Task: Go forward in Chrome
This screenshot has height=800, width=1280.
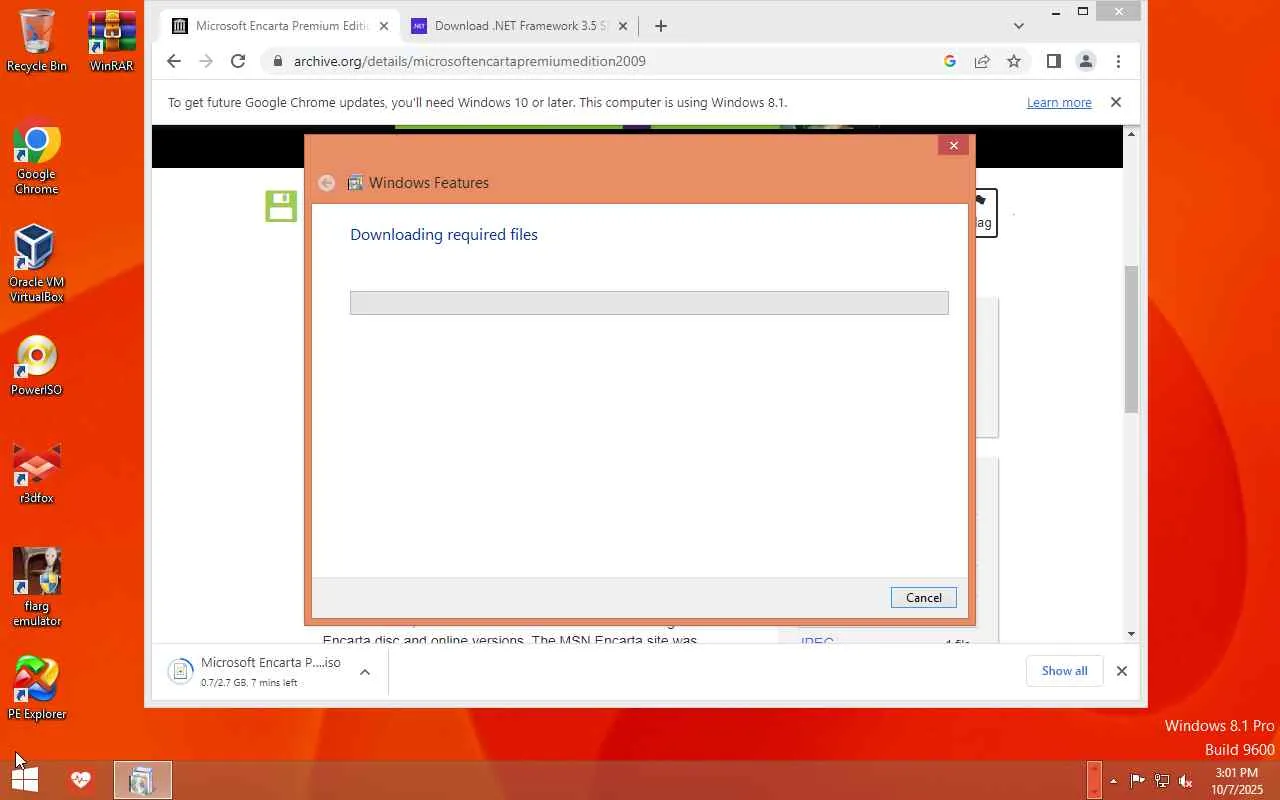Action: (206, 61)
